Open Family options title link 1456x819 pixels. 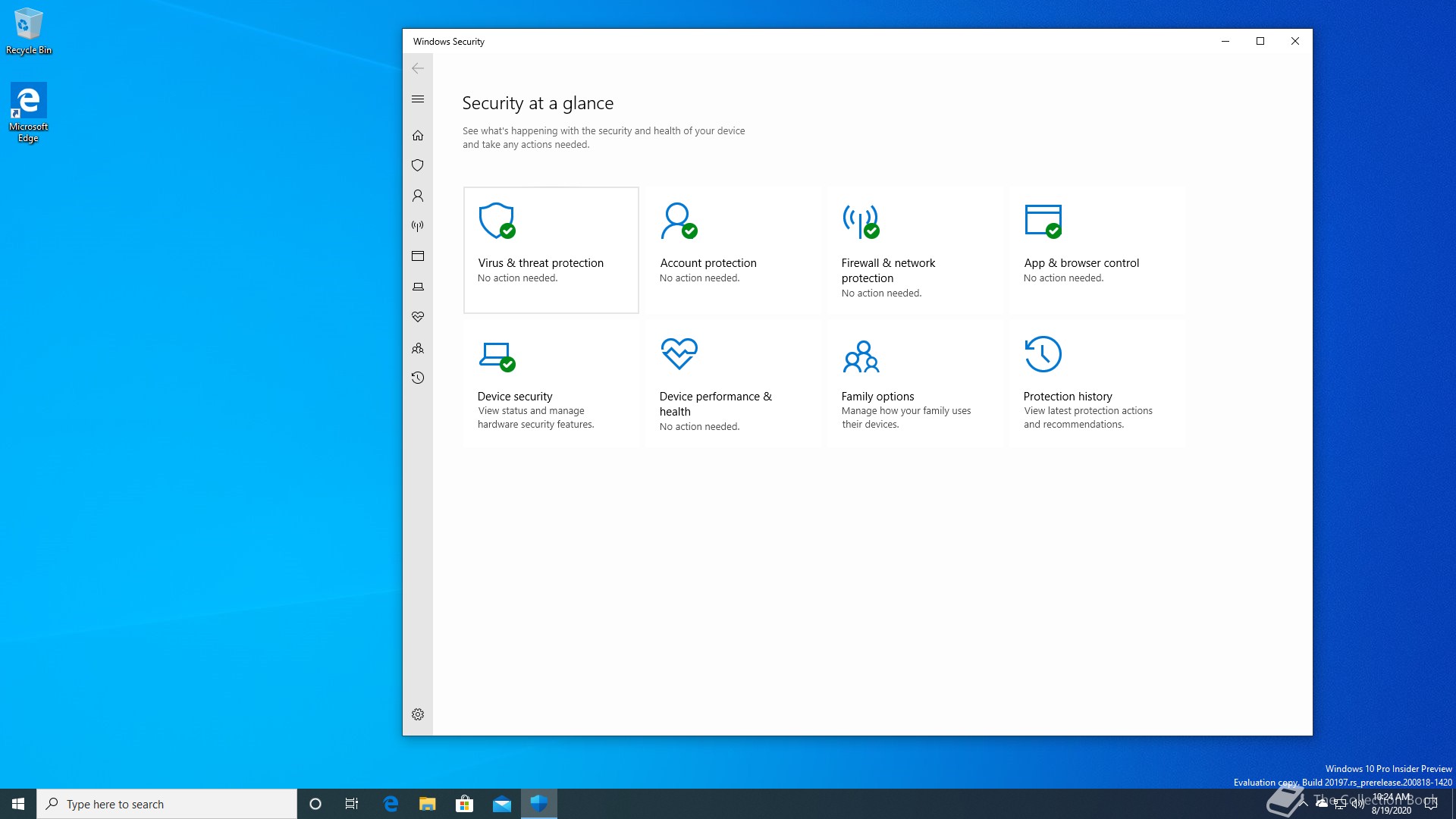click(877, 397)
